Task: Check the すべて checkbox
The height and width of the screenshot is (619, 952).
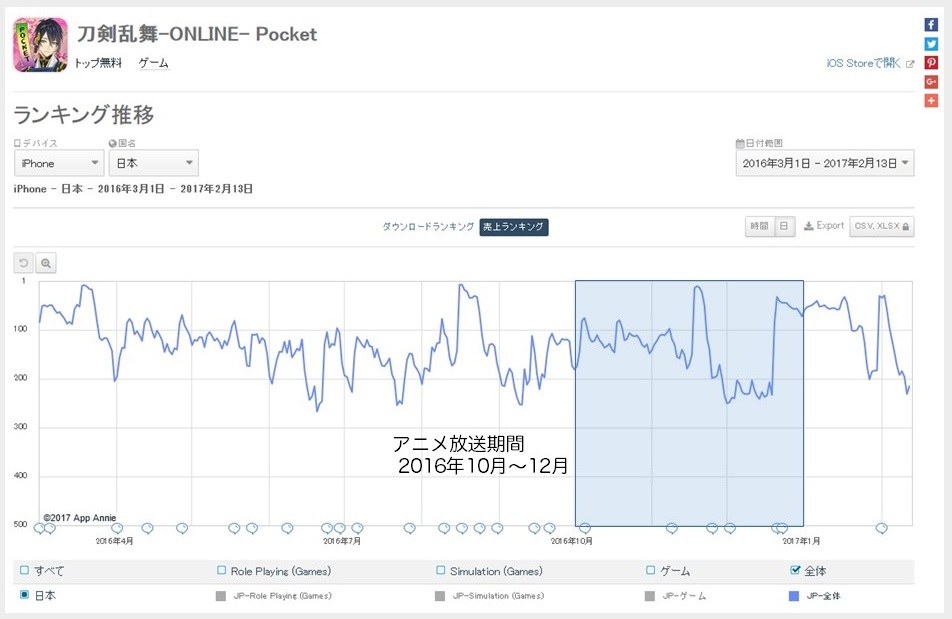Action: click(24, 570)
